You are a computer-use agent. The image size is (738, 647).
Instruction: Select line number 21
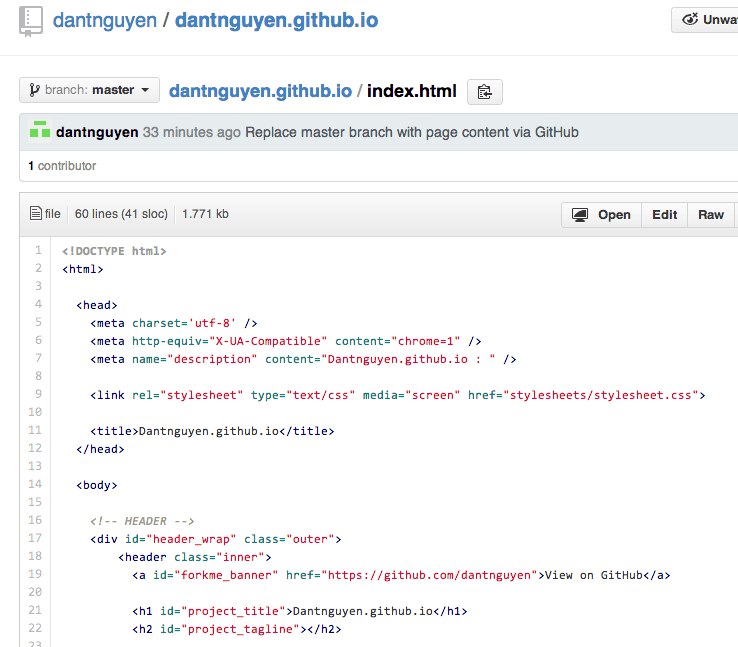(35, 610)
